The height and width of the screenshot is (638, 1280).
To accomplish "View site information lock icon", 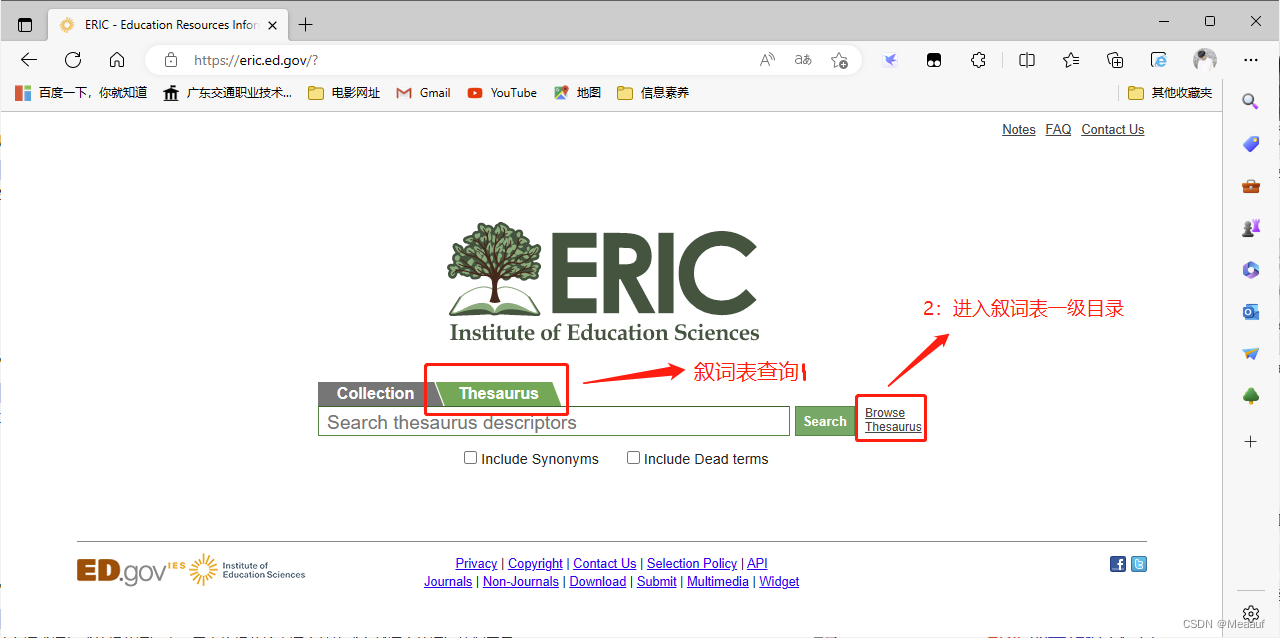I will pos(170,60).
